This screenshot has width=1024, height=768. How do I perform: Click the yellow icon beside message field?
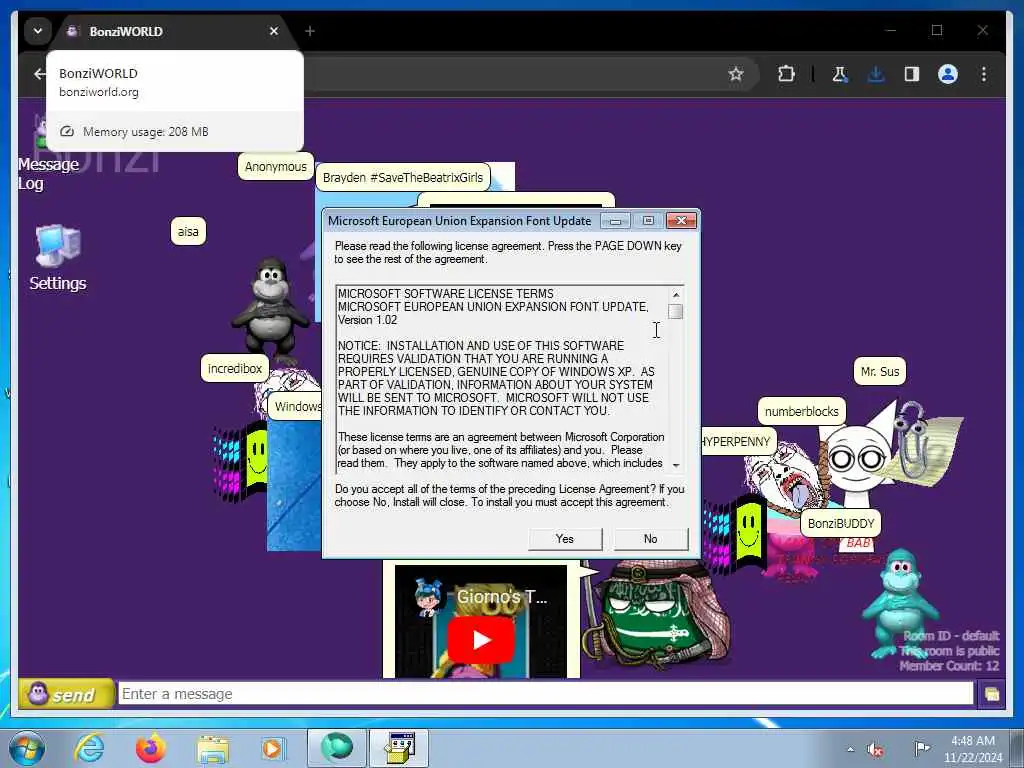(x=991, y=694)
